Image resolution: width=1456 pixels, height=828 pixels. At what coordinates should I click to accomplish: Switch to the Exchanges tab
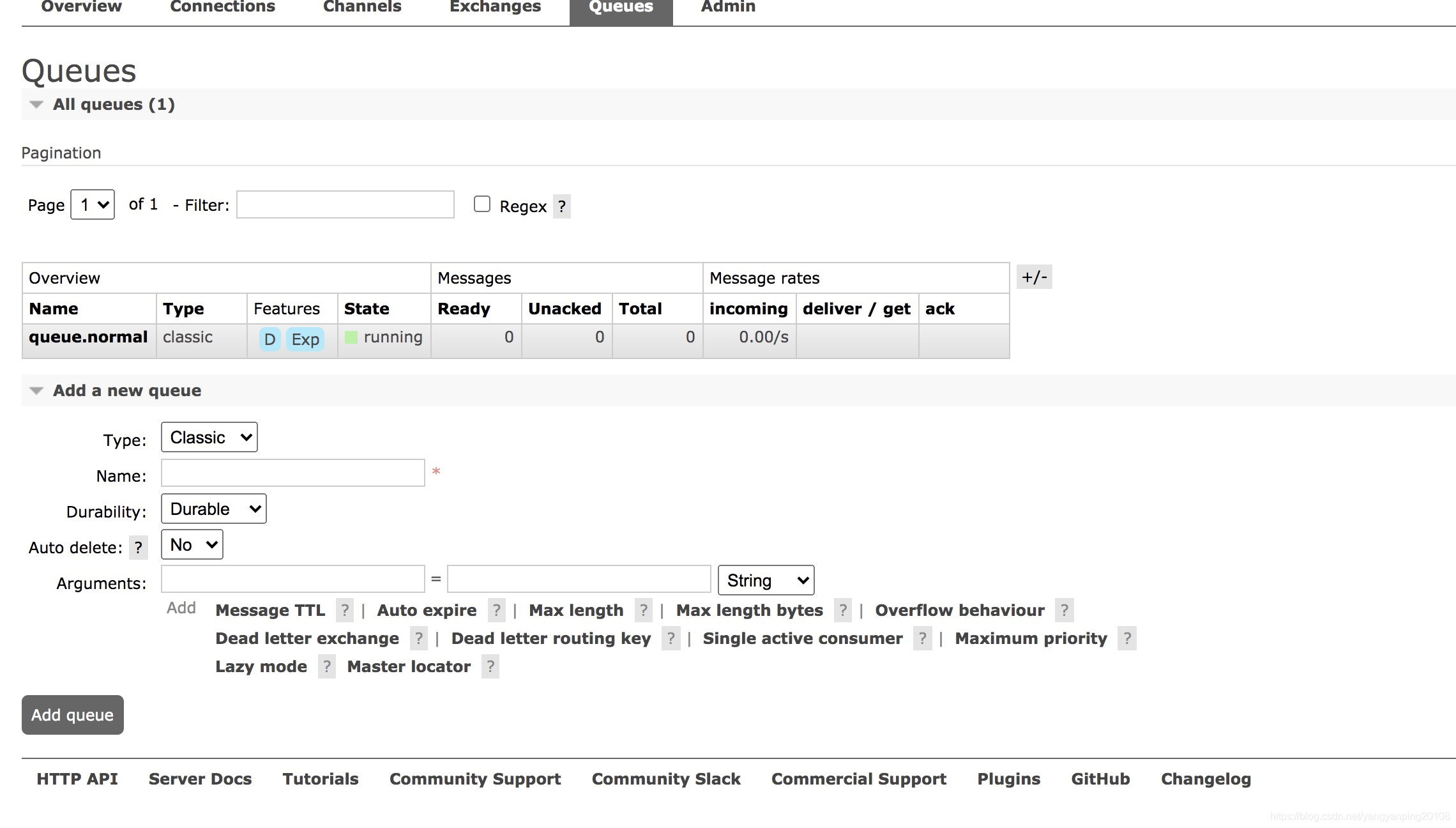tap(495, 8)
